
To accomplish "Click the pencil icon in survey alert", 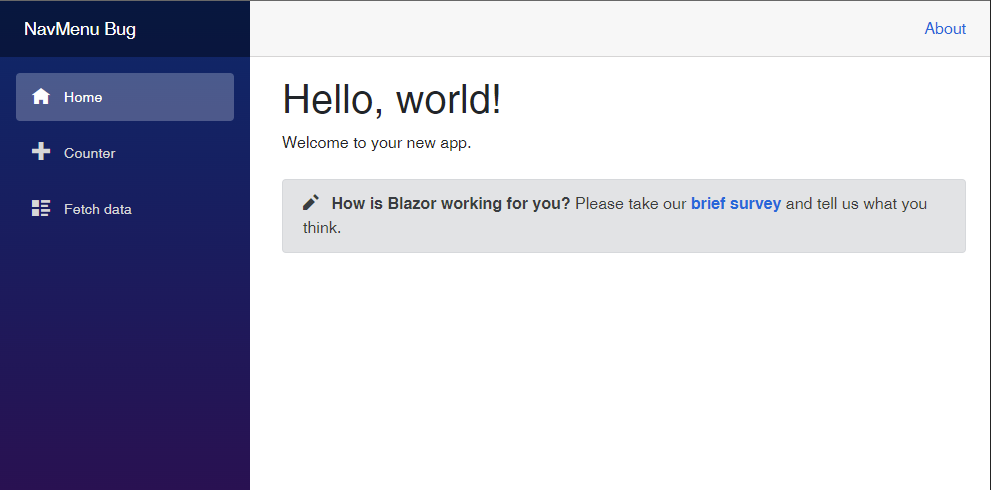I will click(311, 203).
